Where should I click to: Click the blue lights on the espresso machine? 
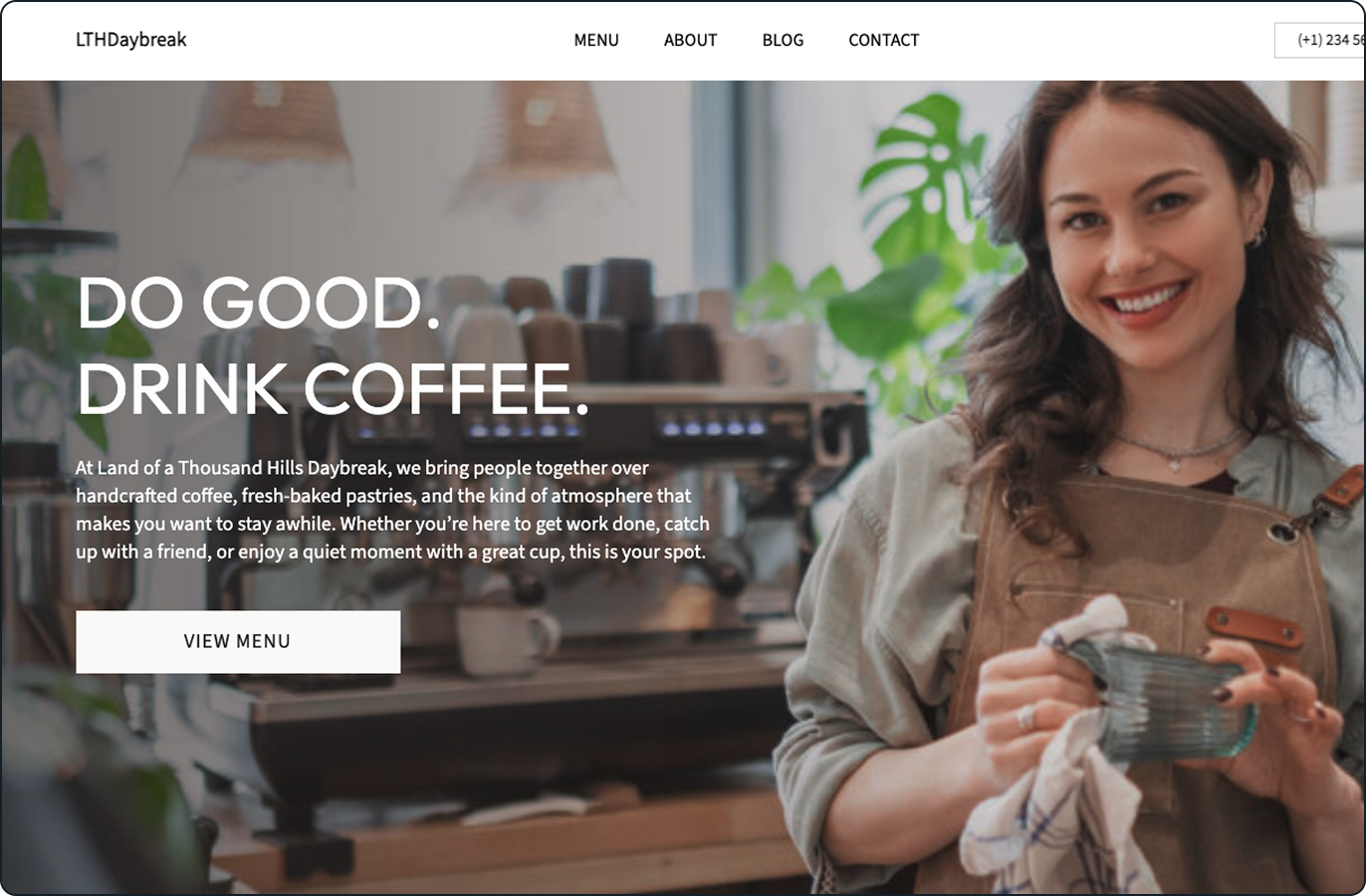[713, 427]
